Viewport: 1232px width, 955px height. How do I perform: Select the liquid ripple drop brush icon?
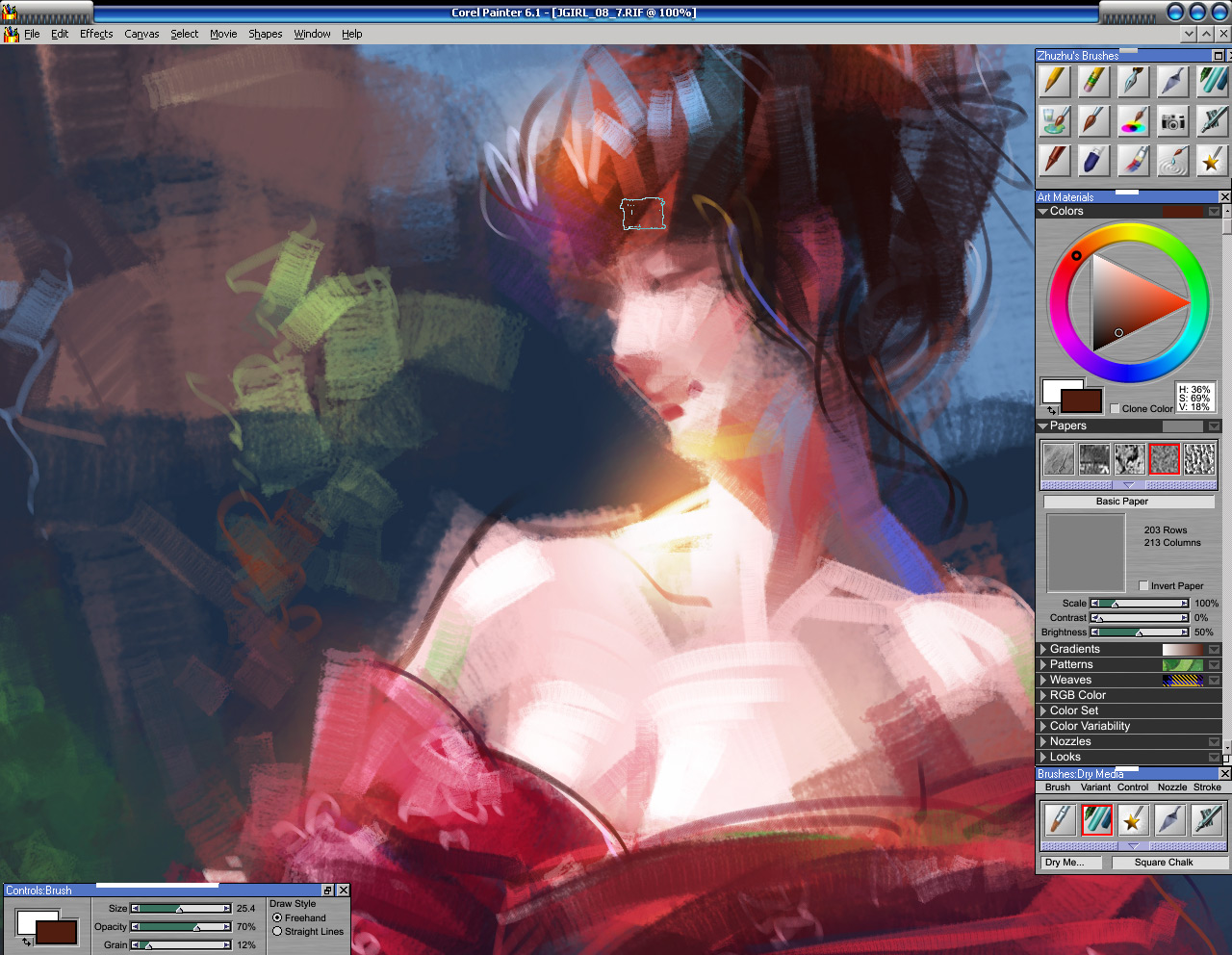[1172, 160]
